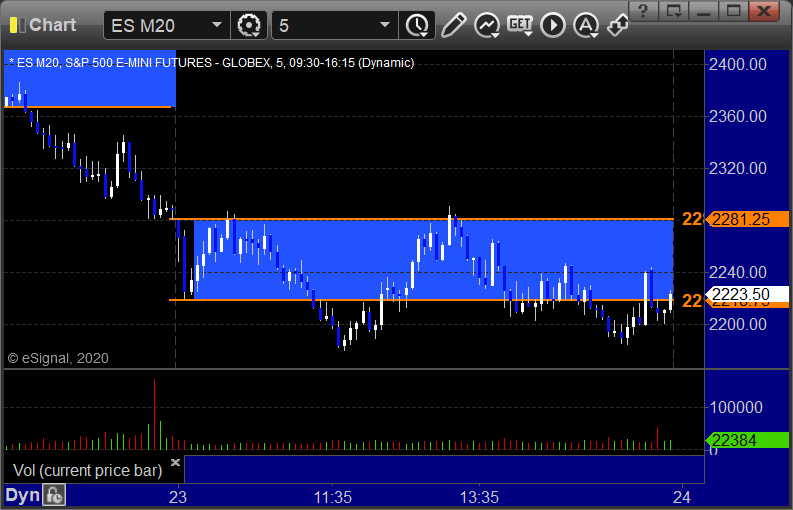Open the symbol settings gear icon
The image size is (793, 510).
(x=248, y=25)
